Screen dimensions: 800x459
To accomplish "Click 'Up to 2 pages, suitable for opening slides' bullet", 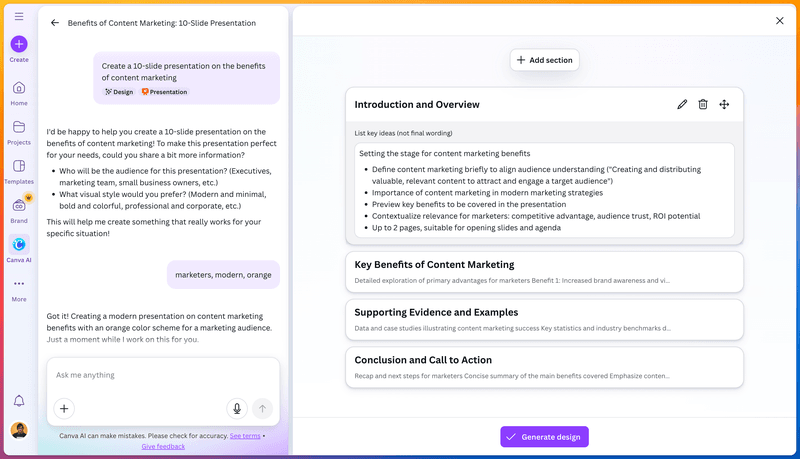I will coord(466,228).
